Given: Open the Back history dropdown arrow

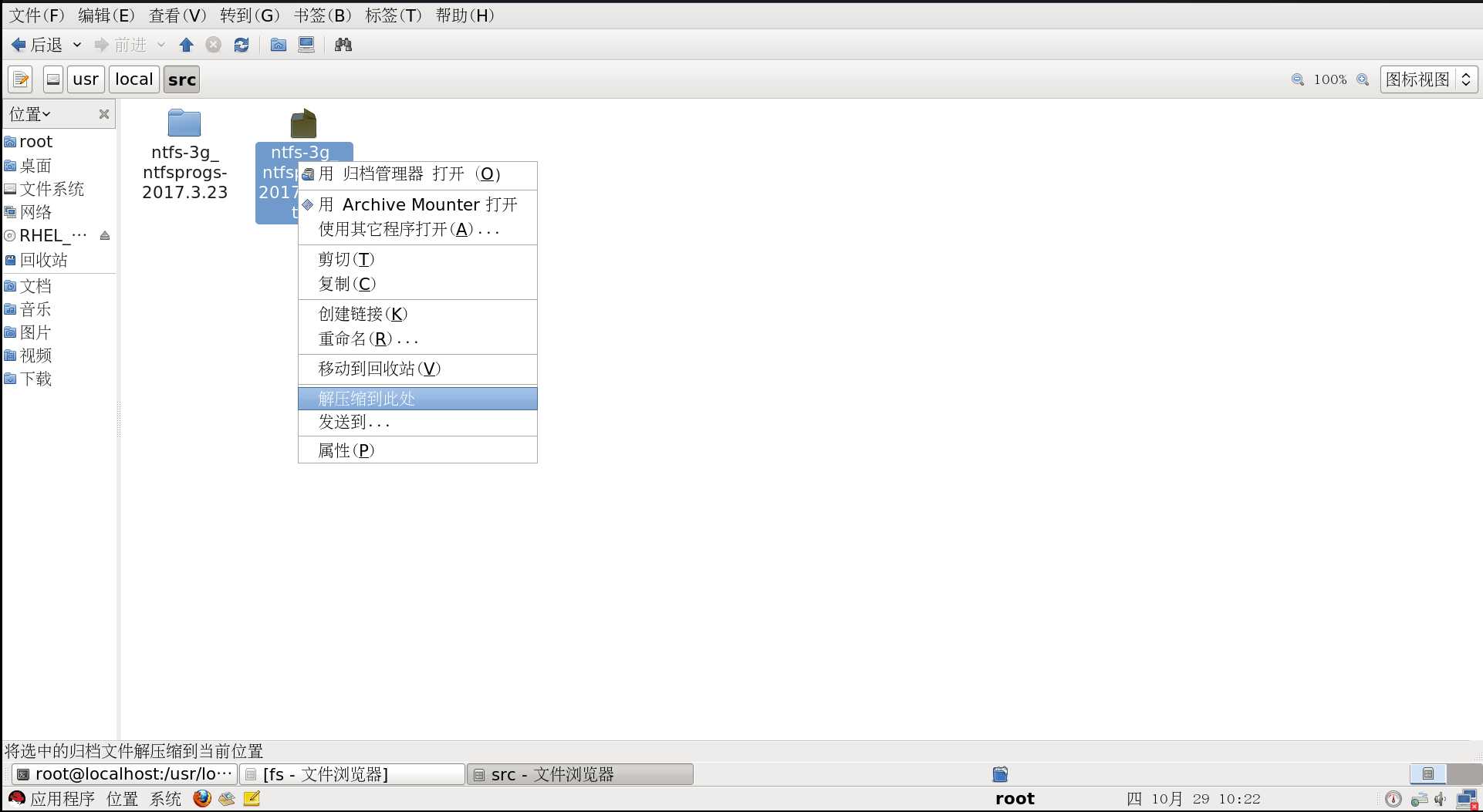Looking at the screenshot, I should 77,45.
